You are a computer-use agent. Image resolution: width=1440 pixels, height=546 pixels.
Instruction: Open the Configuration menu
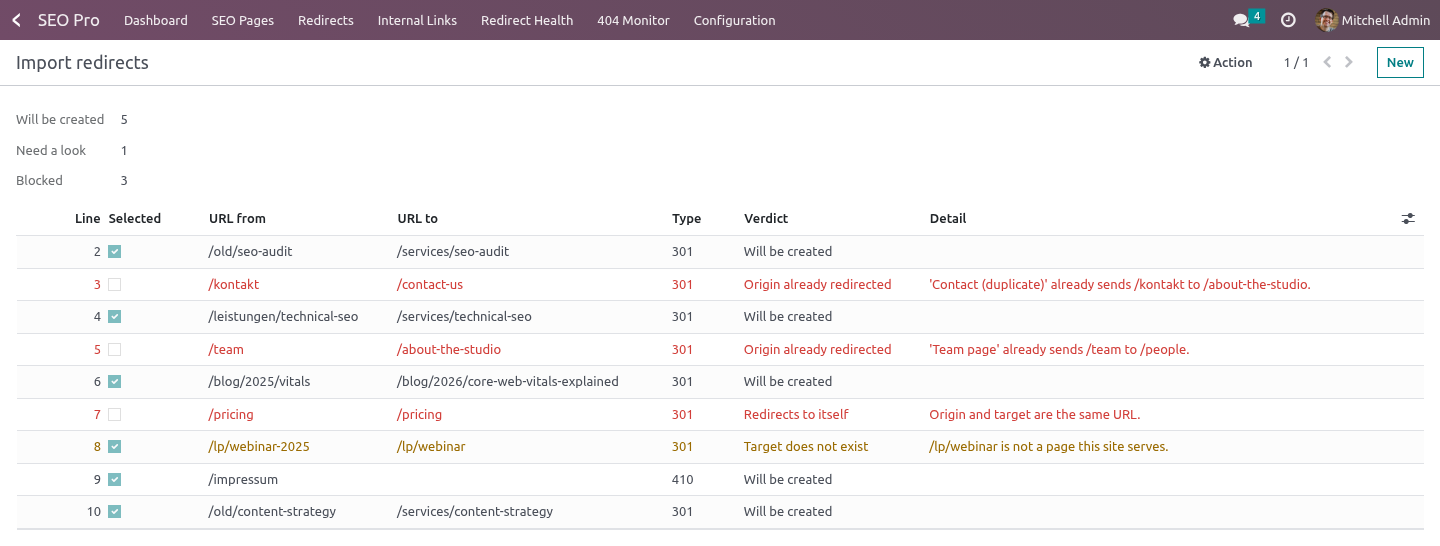coord(734,20)
